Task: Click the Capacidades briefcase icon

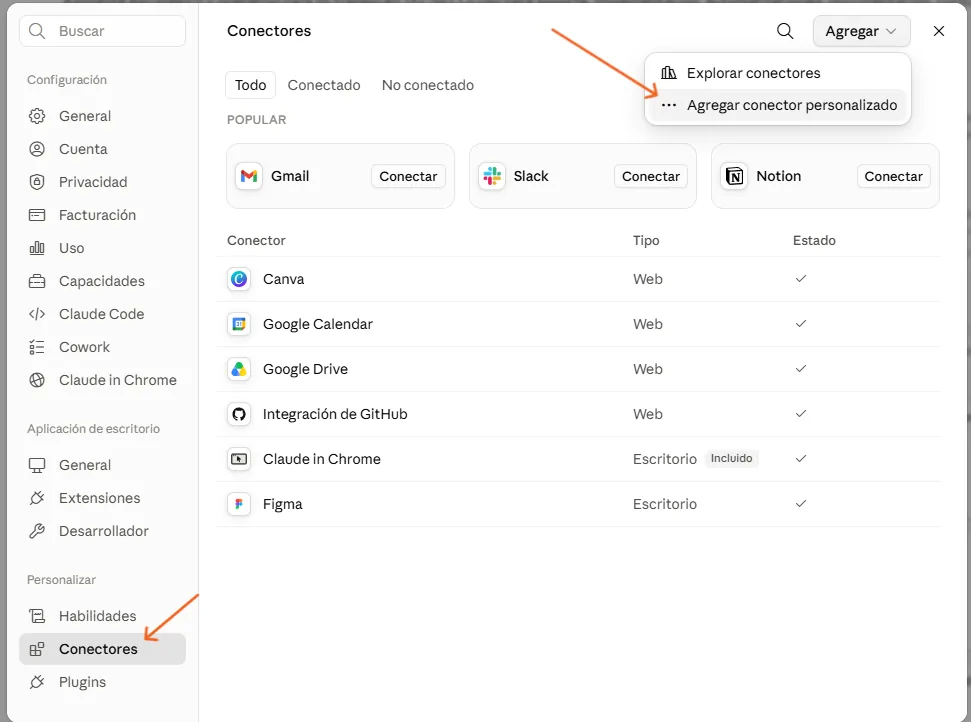Action: click(37, 281)
